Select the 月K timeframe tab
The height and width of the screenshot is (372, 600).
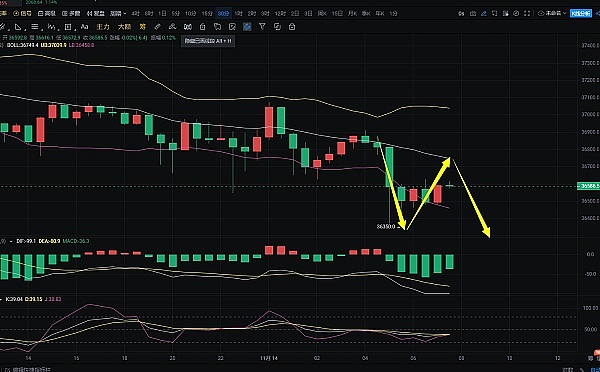click(x=352, y=13)
